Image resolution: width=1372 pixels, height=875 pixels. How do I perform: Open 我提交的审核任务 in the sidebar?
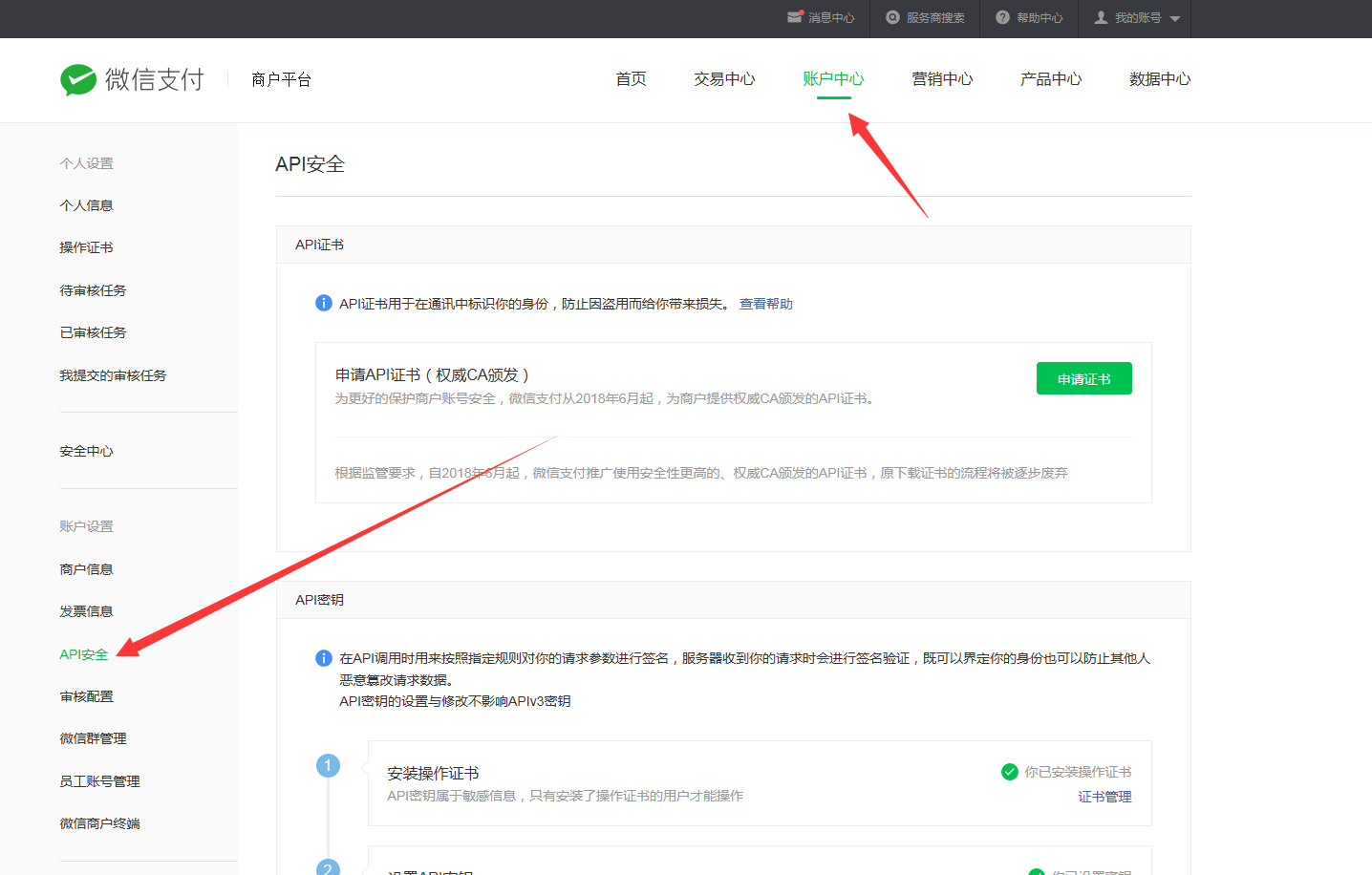[x=113, y=375]
